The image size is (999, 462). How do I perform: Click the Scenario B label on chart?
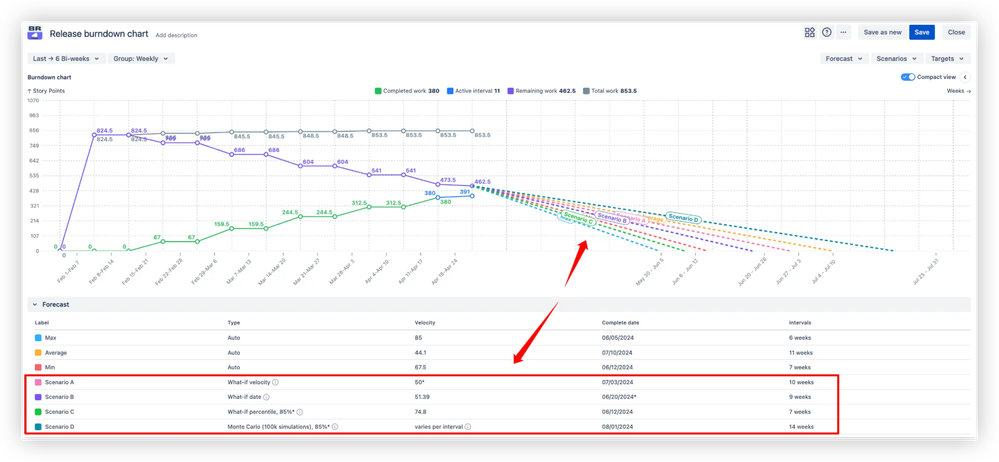[612, 219]
